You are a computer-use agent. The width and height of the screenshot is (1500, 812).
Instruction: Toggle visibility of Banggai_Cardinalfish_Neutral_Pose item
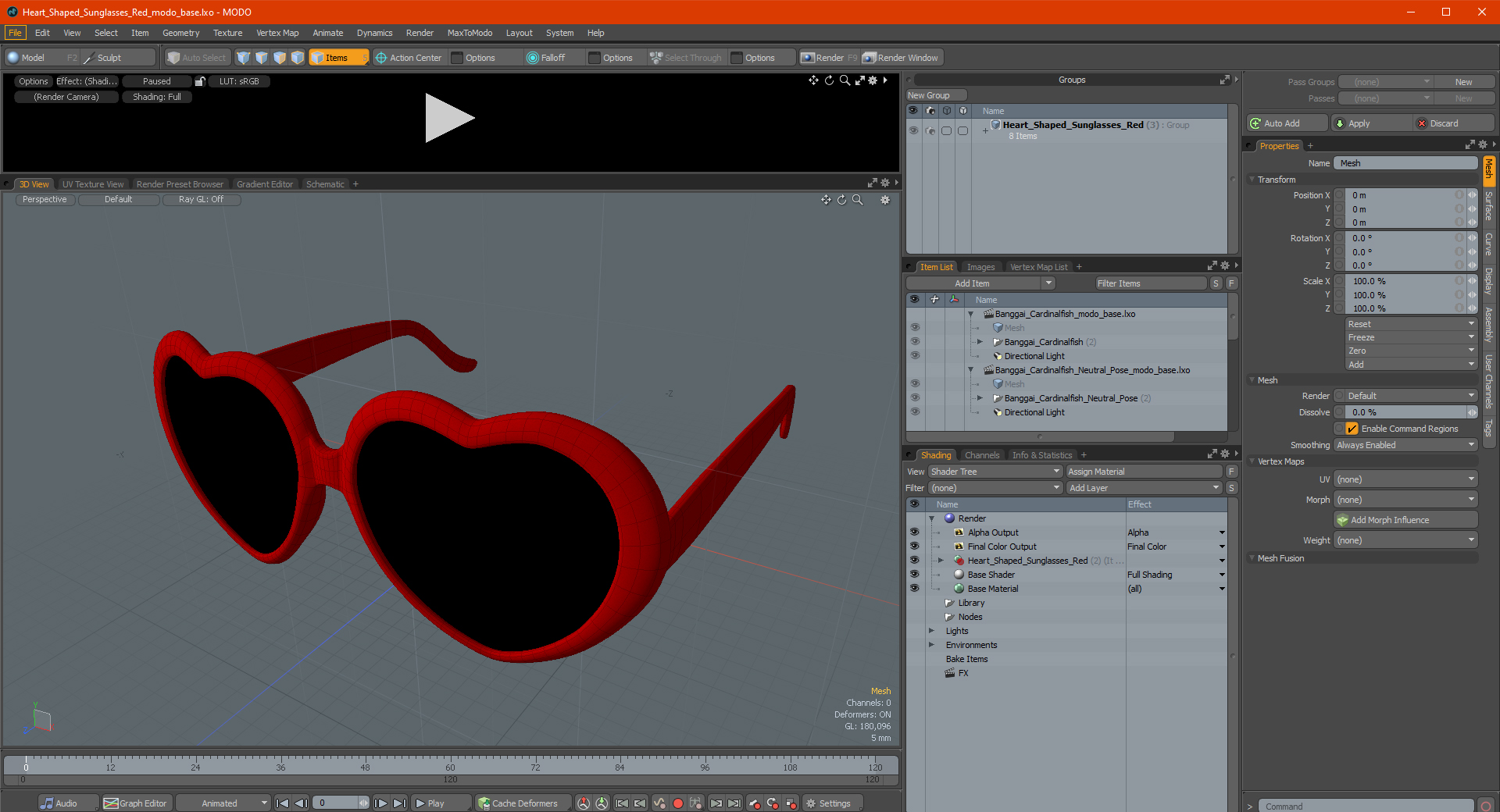click(x=915, y=398)
